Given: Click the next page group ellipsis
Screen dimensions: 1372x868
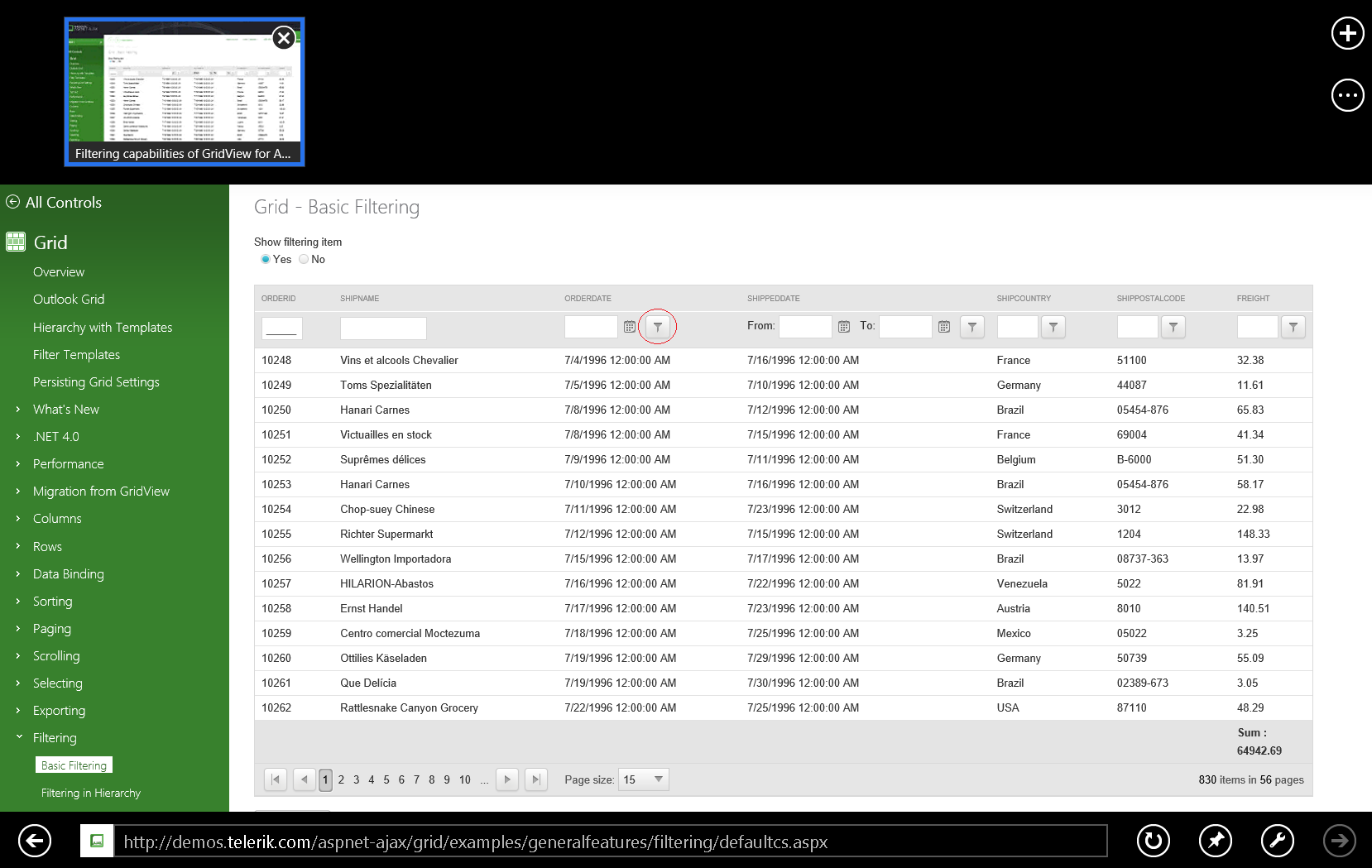Looking at the screenshot, I should point(484,780).
